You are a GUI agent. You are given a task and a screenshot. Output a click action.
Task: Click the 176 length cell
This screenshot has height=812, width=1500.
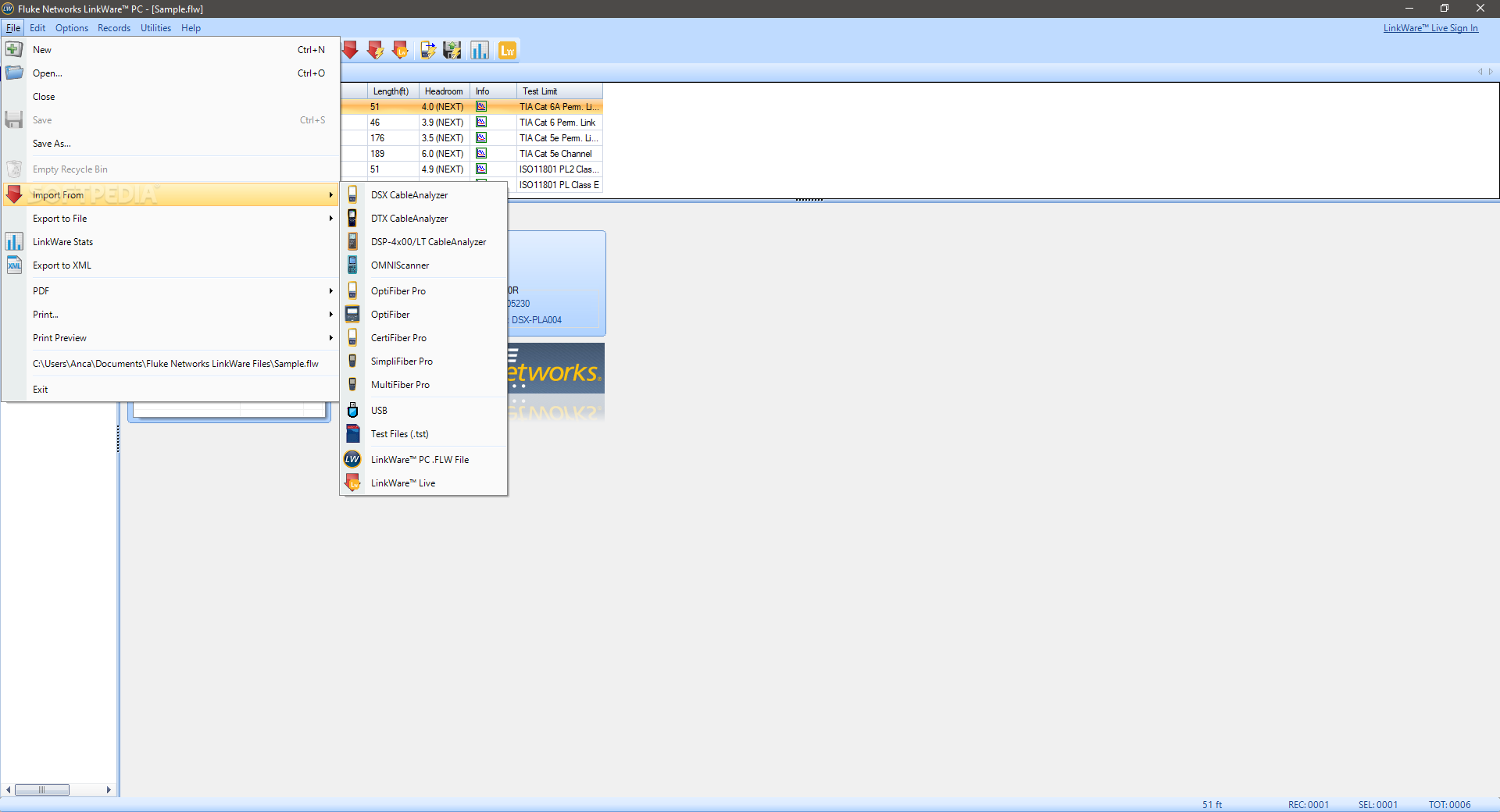tap(393, 138)
